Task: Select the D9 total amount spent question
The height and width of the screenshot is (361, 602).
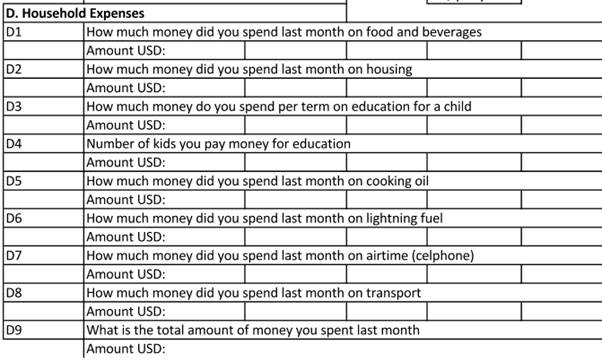Action: pos(253,330)
